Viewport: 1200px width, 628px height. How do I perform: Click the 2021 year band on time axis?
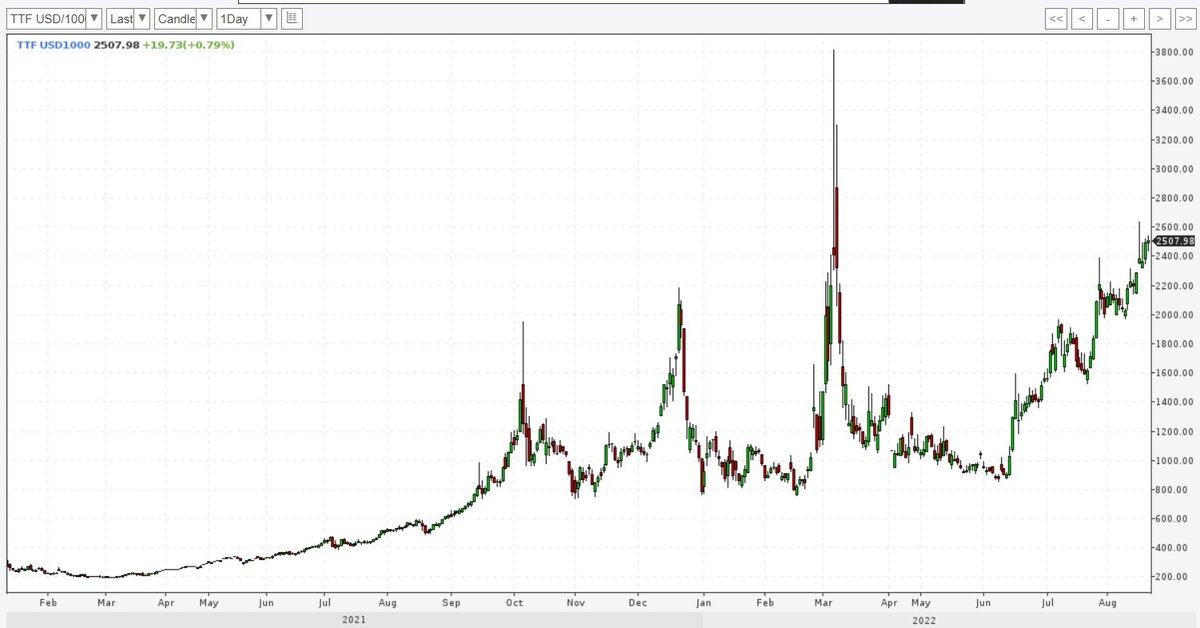pos(354,620)
